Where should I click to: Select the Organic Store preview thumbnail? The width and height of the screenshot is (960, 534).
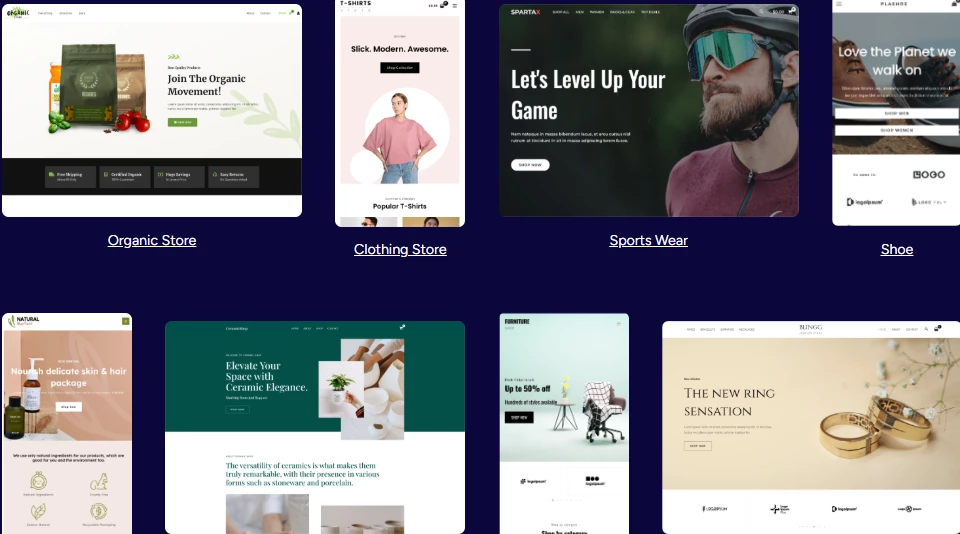(x=152, y=110)
